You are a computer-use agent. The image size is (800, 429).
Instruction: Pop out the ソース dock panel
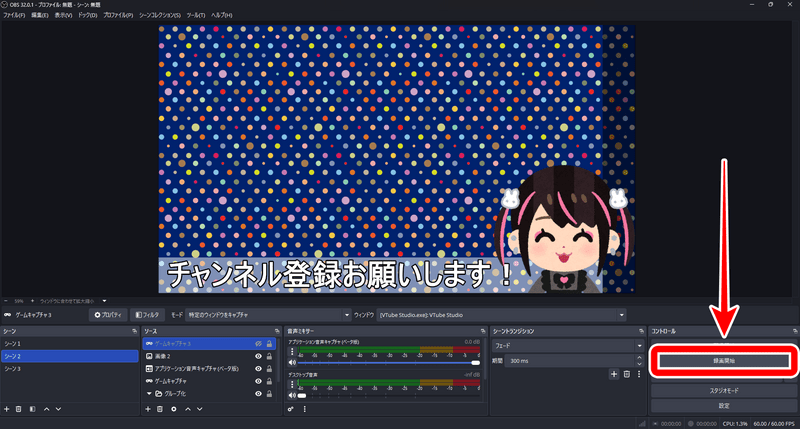[277, 332]
